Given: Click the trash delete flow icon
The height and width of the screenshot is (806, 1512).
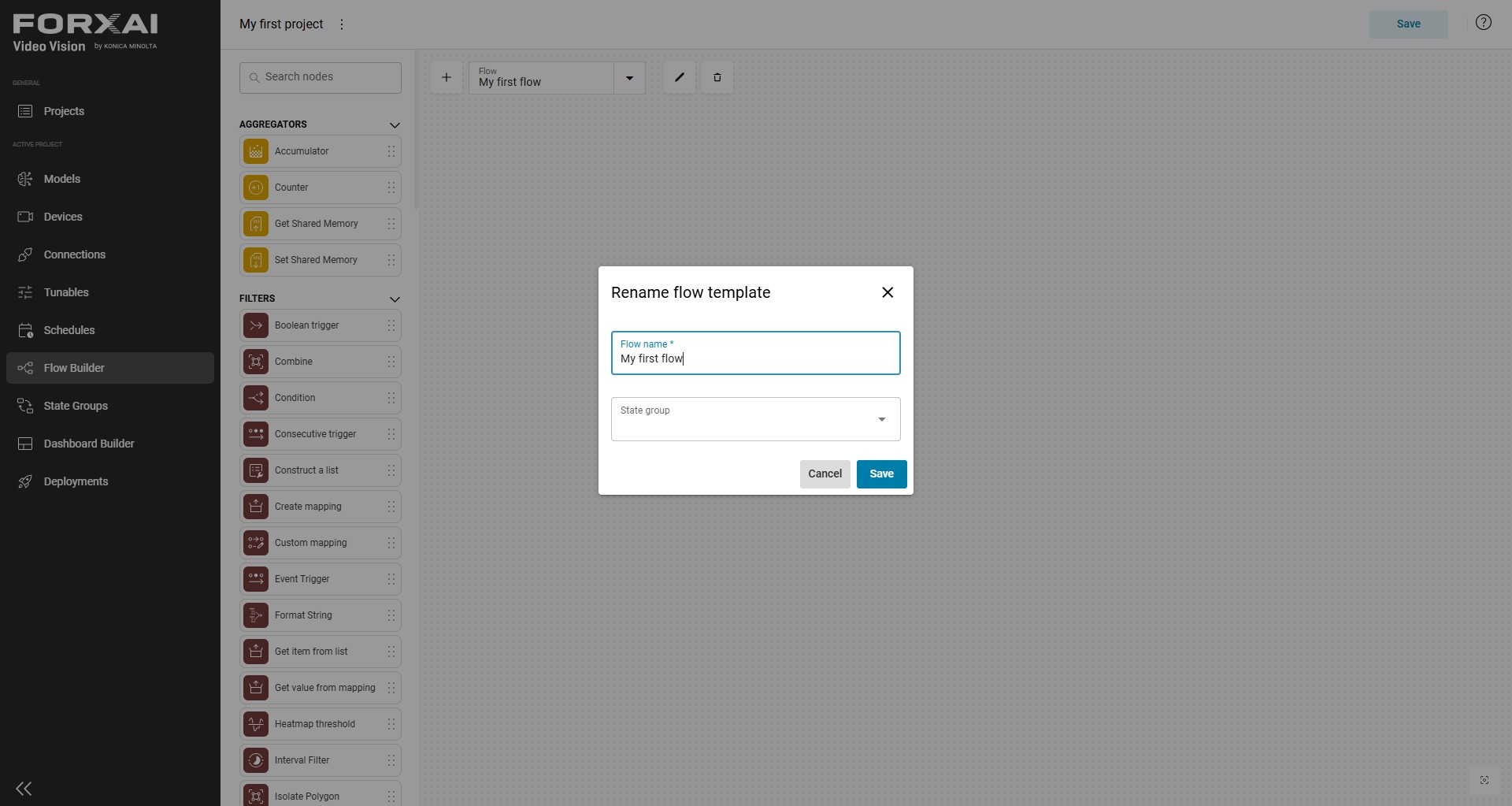Looking at the screenshot, I should [x=717, y=77].
